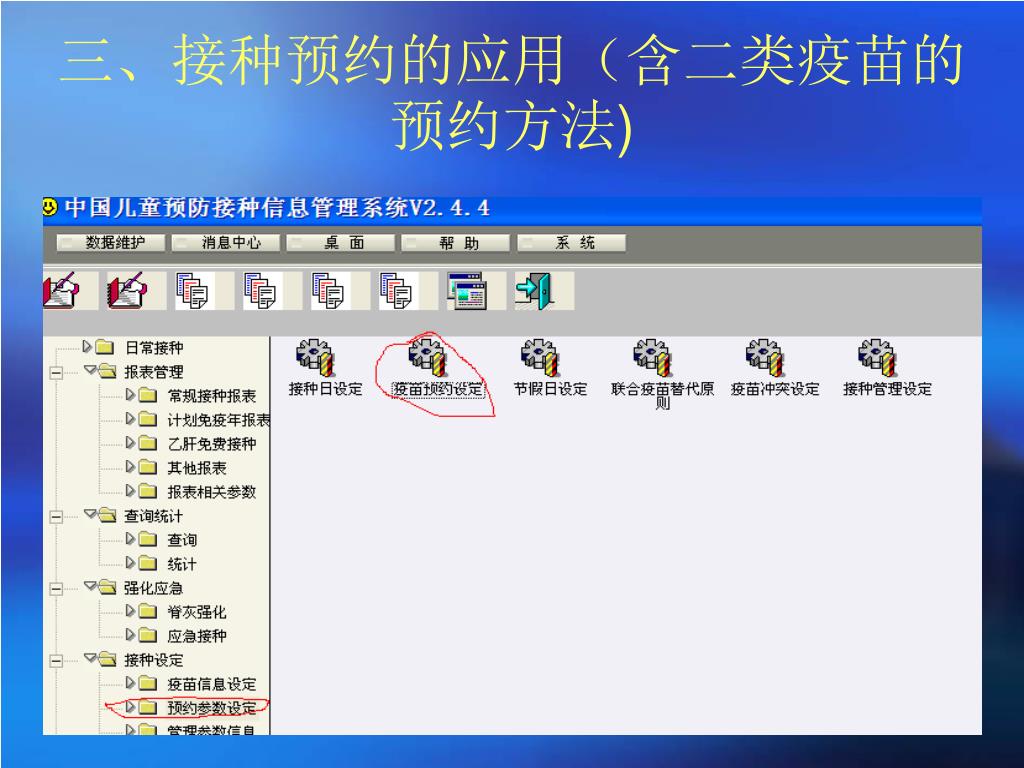Select 疫苗信息设定 in the tree

(212, 684)
